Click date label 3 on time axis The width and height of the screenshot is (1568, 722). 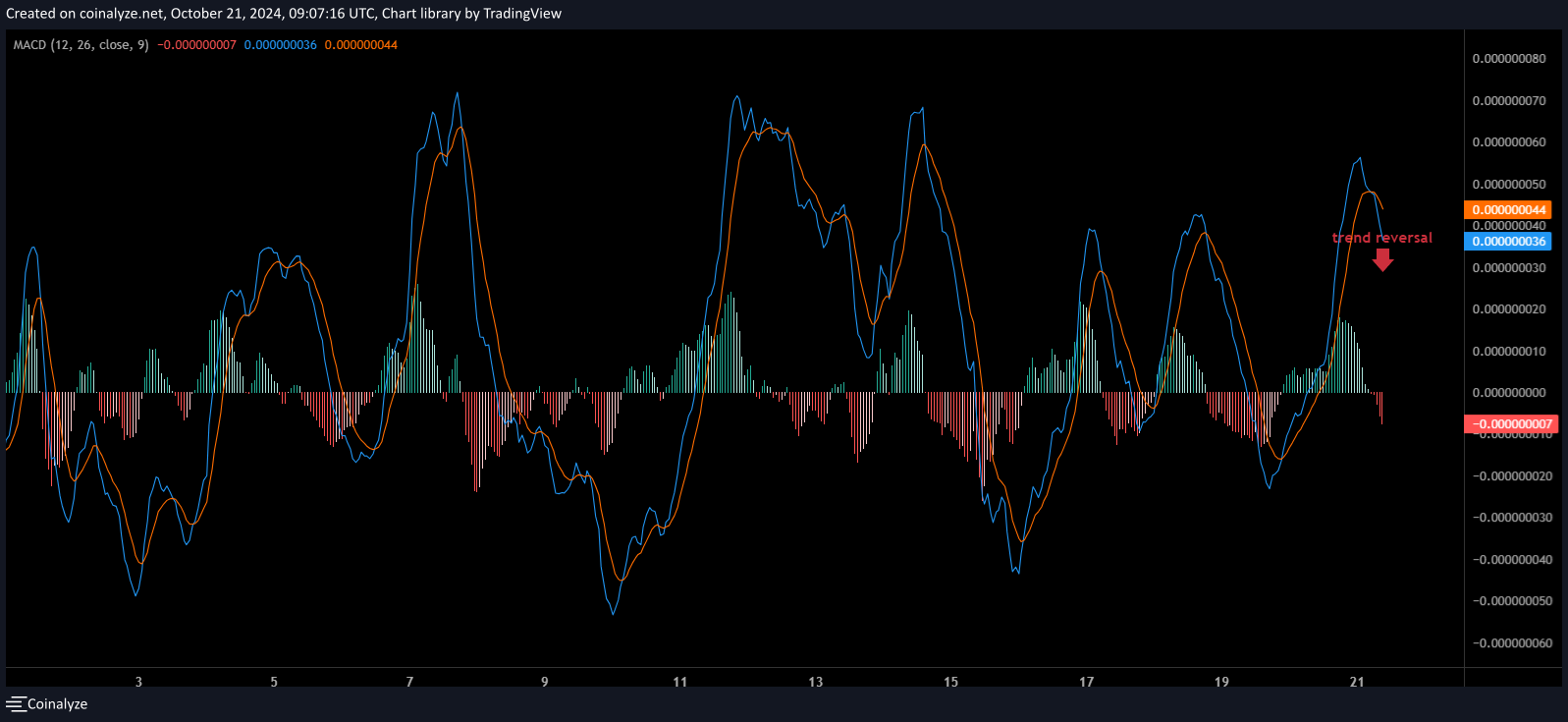[138, 682]
